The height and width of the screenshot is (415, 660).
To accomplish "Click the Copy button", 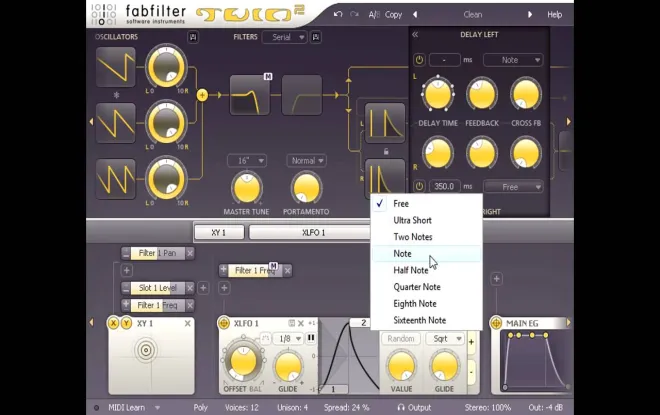I will (x=394, y=14).
